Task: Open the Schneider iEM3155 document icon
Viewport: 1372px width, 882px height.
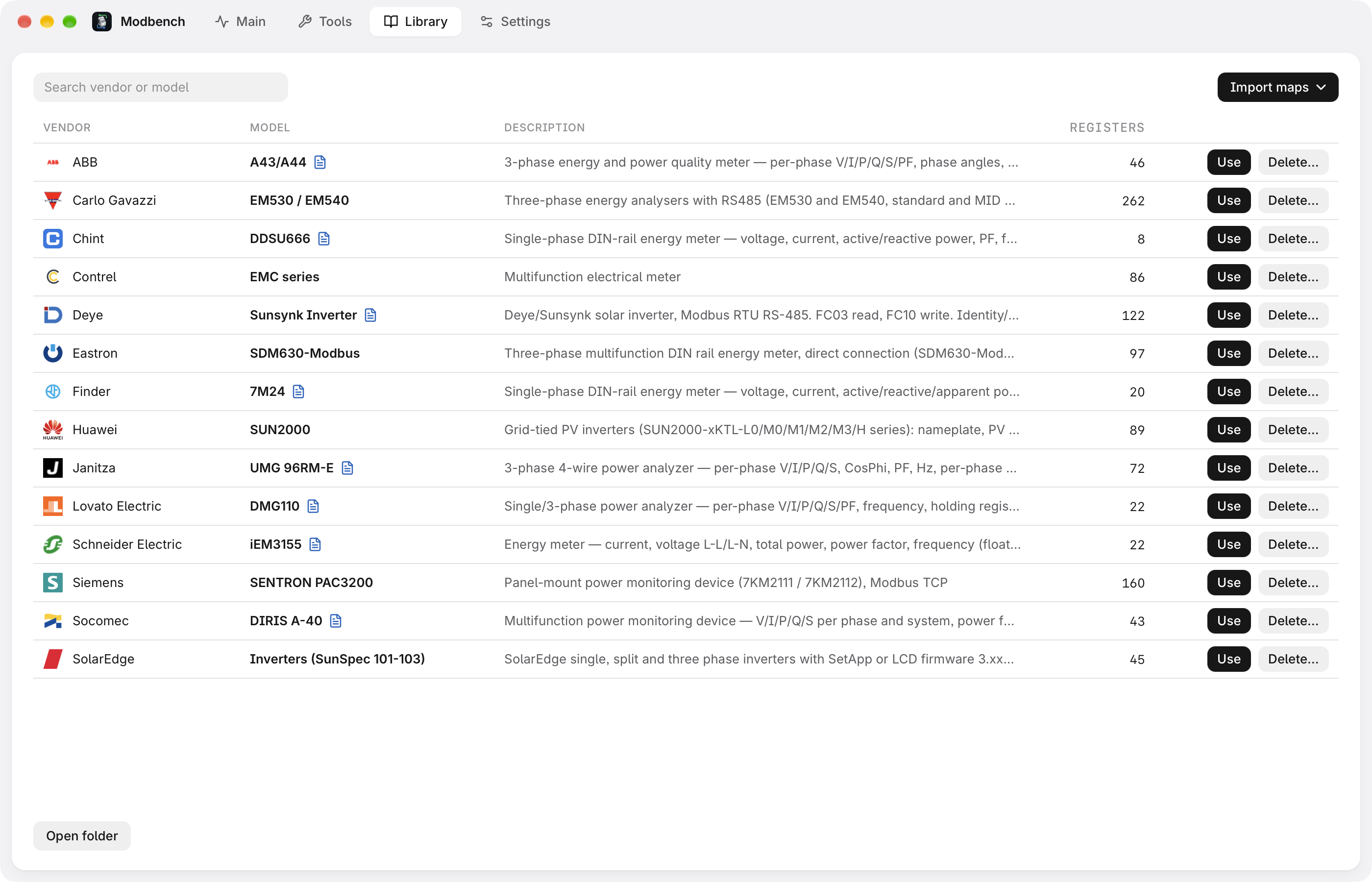Action: click(x=315, y=544)
